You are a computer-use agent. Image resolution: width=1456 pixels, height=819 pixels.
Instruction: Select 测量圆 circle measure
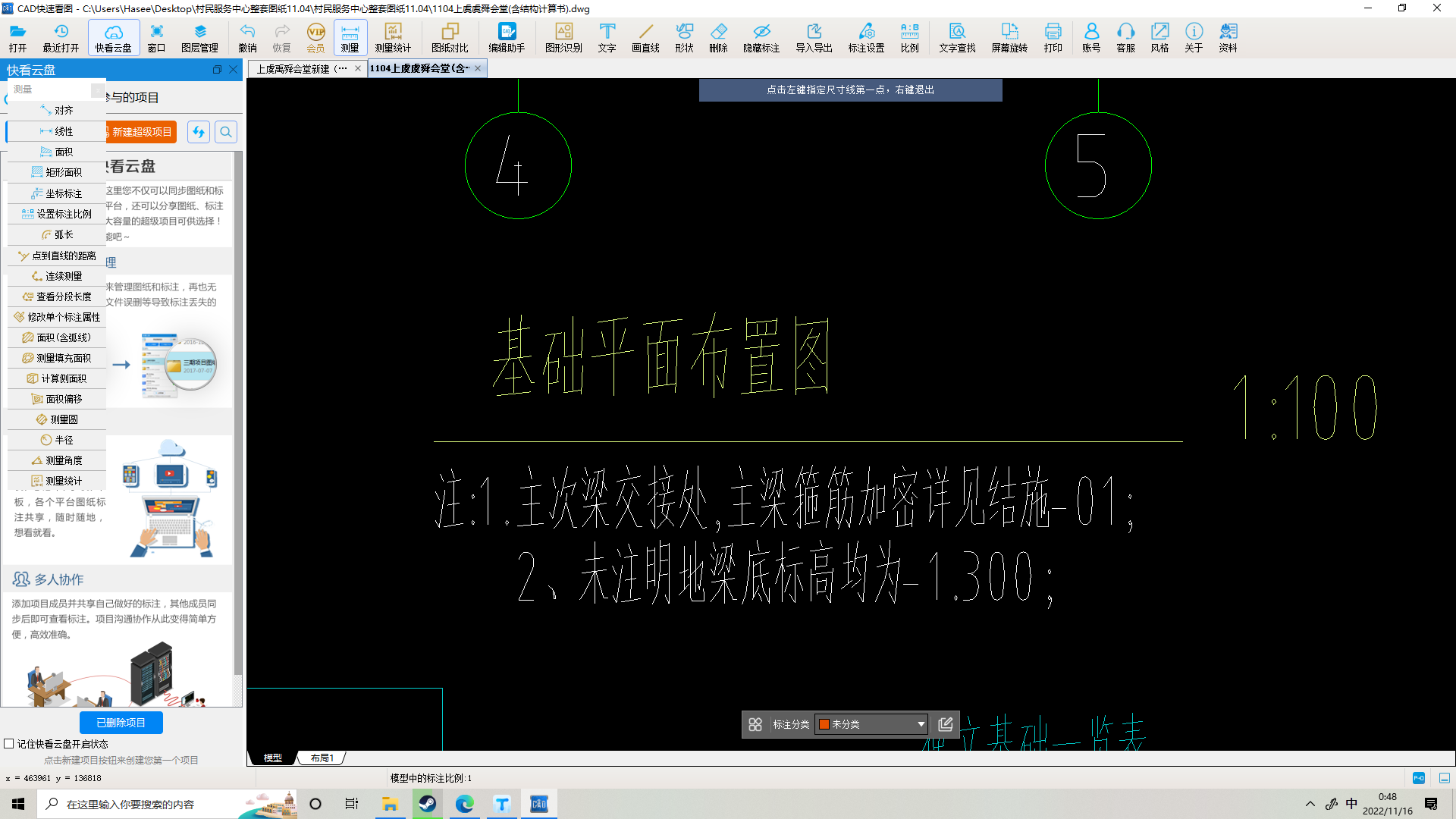[57, 419]
